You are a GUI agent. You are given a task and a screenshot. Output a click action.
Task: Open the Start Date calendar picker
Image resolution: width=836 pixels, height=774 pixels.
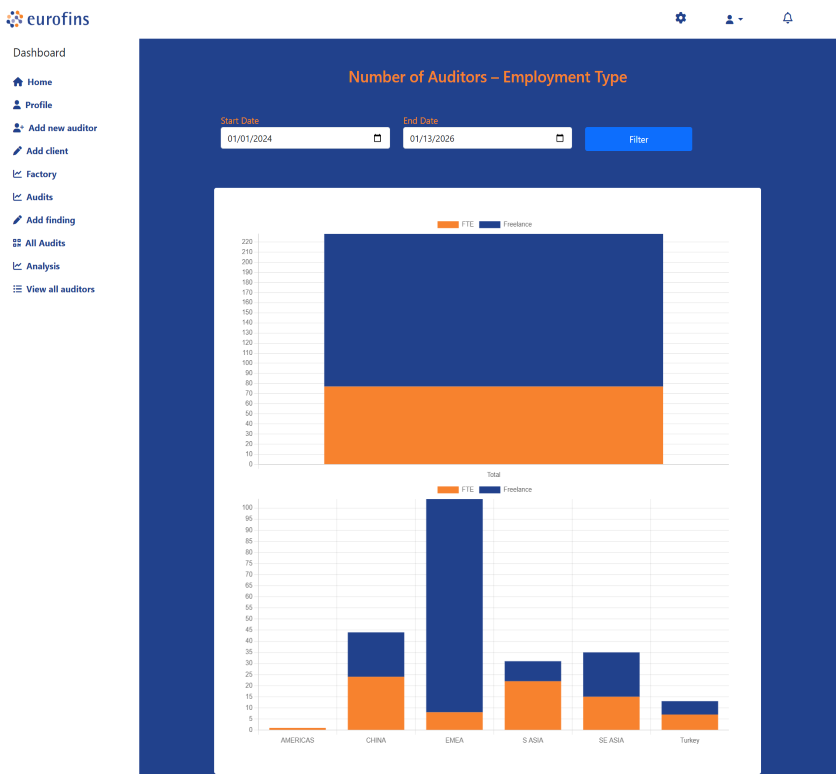(x=377, y=139)
